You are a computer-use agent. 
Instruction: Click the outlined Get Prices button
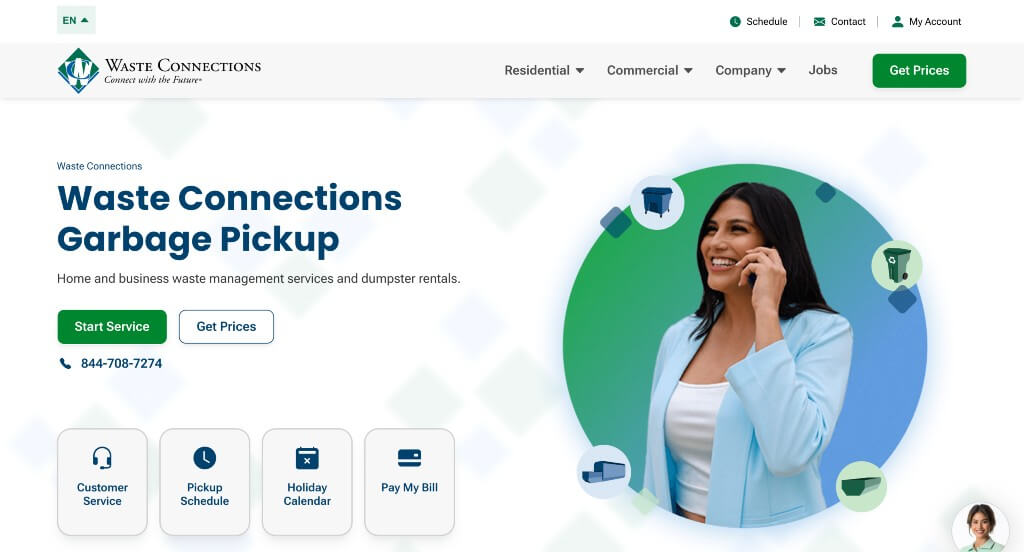pos(226,327)
